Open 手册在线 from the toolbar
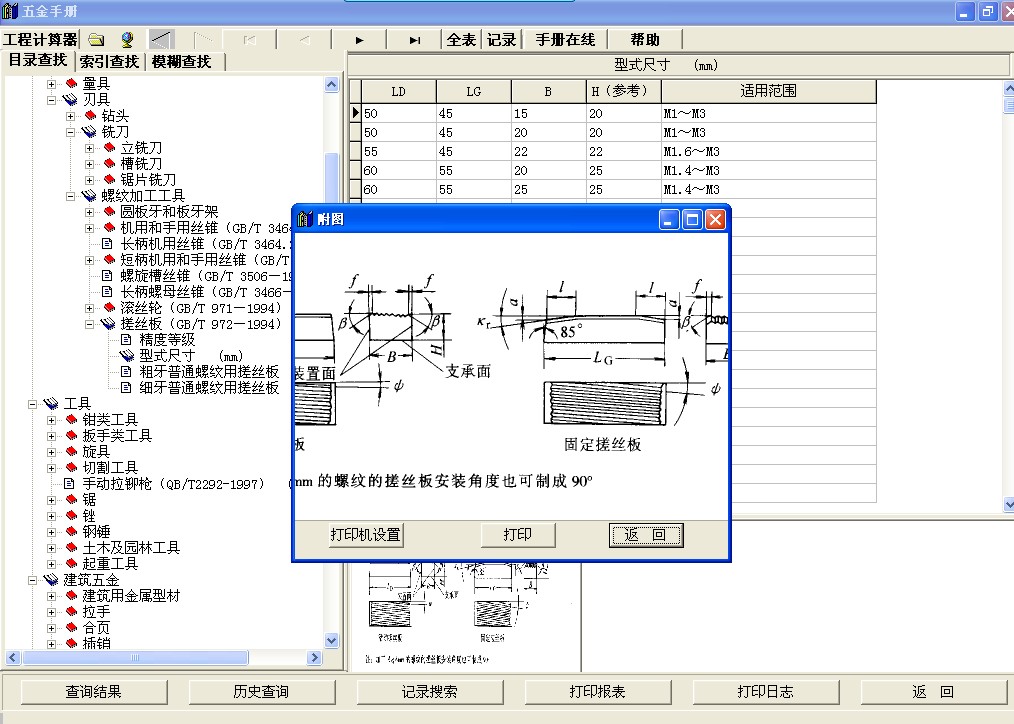This screenshot has width=1014, height=724. 565,40
